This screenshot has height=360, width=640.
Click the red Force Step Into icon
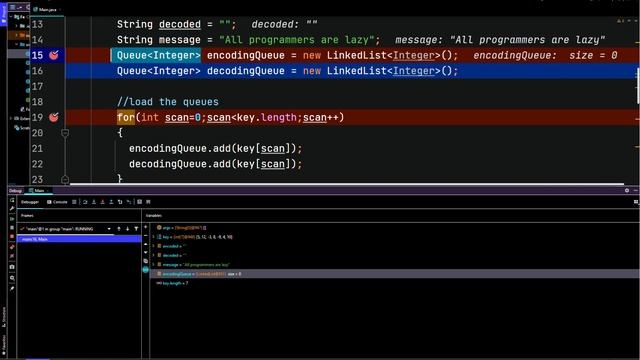click(102, 202)
